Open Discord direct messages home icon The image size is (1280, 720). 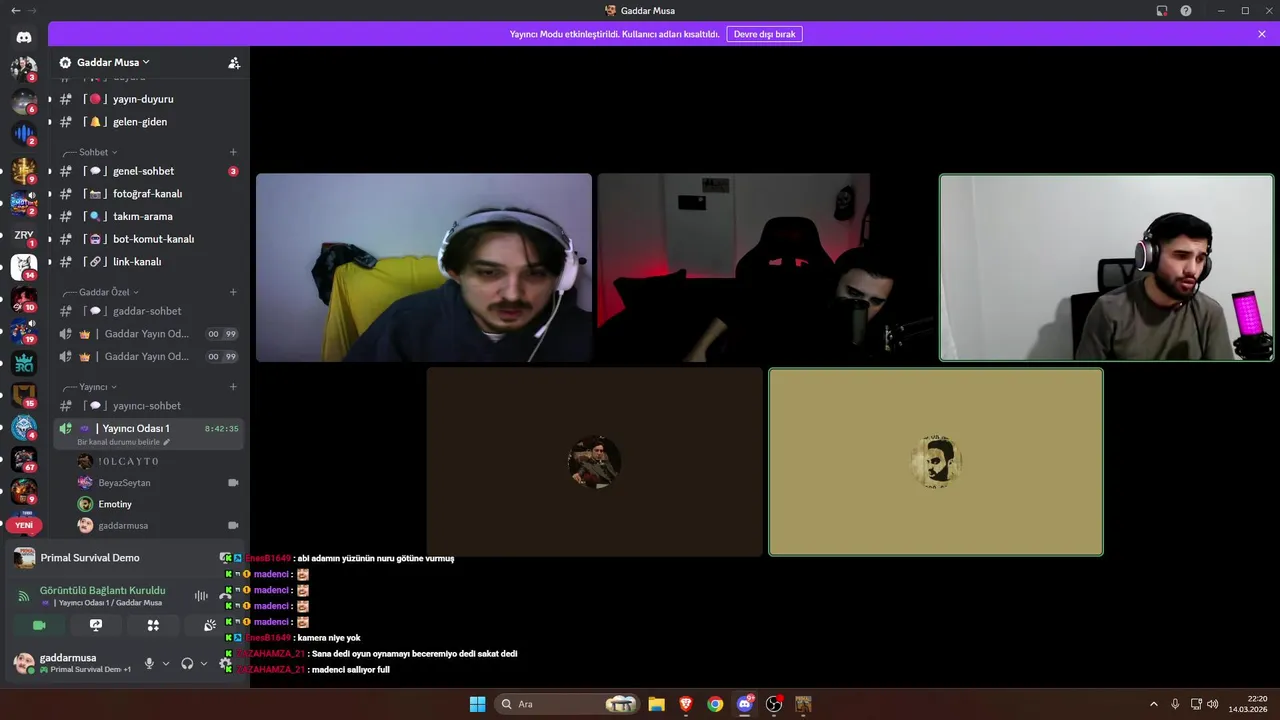[x=24, y=37]
